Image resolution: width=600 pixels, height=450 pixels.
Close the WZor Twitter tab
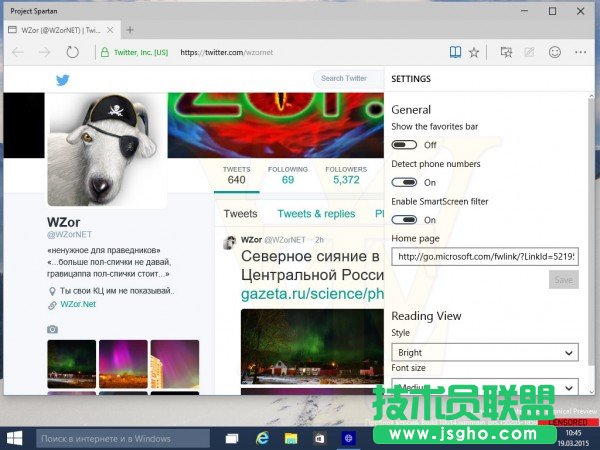(110, 30)
